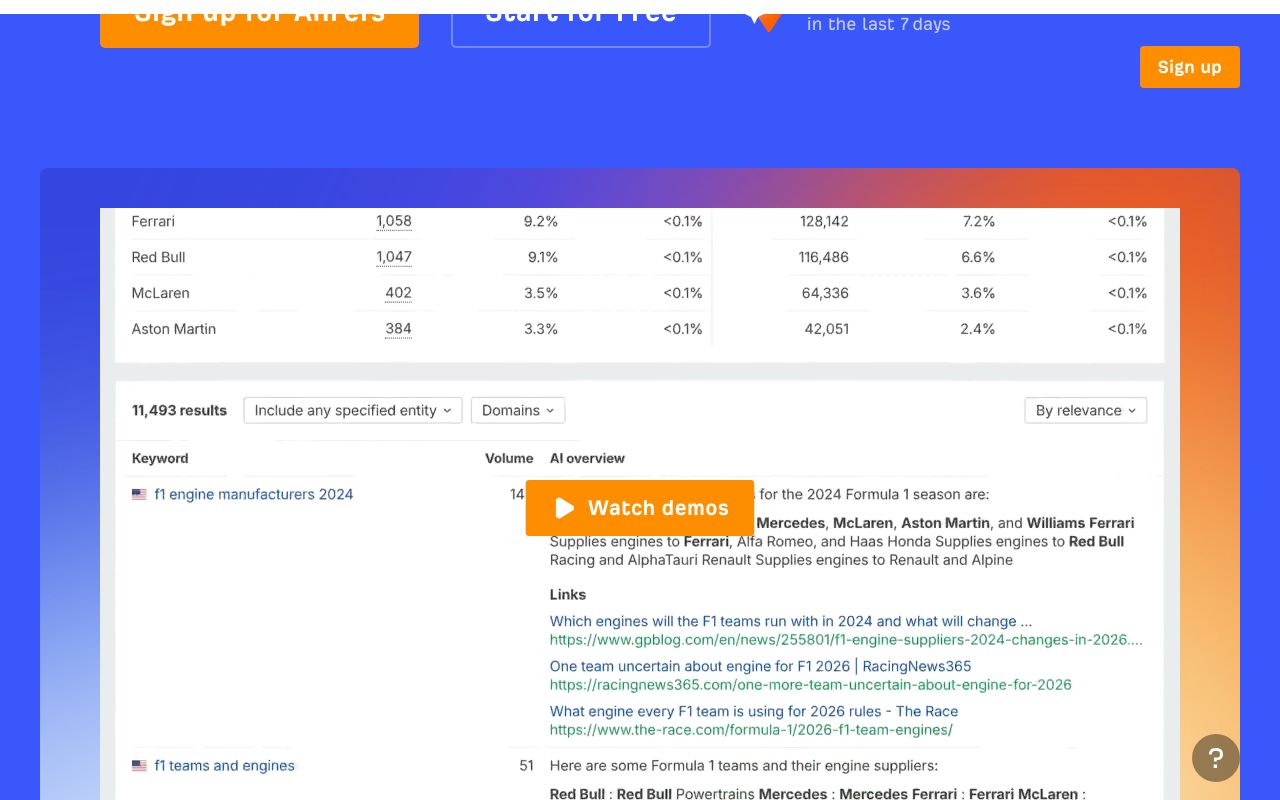Click the Red Bull row label
1280x800 pixels.
coord(158,257)
